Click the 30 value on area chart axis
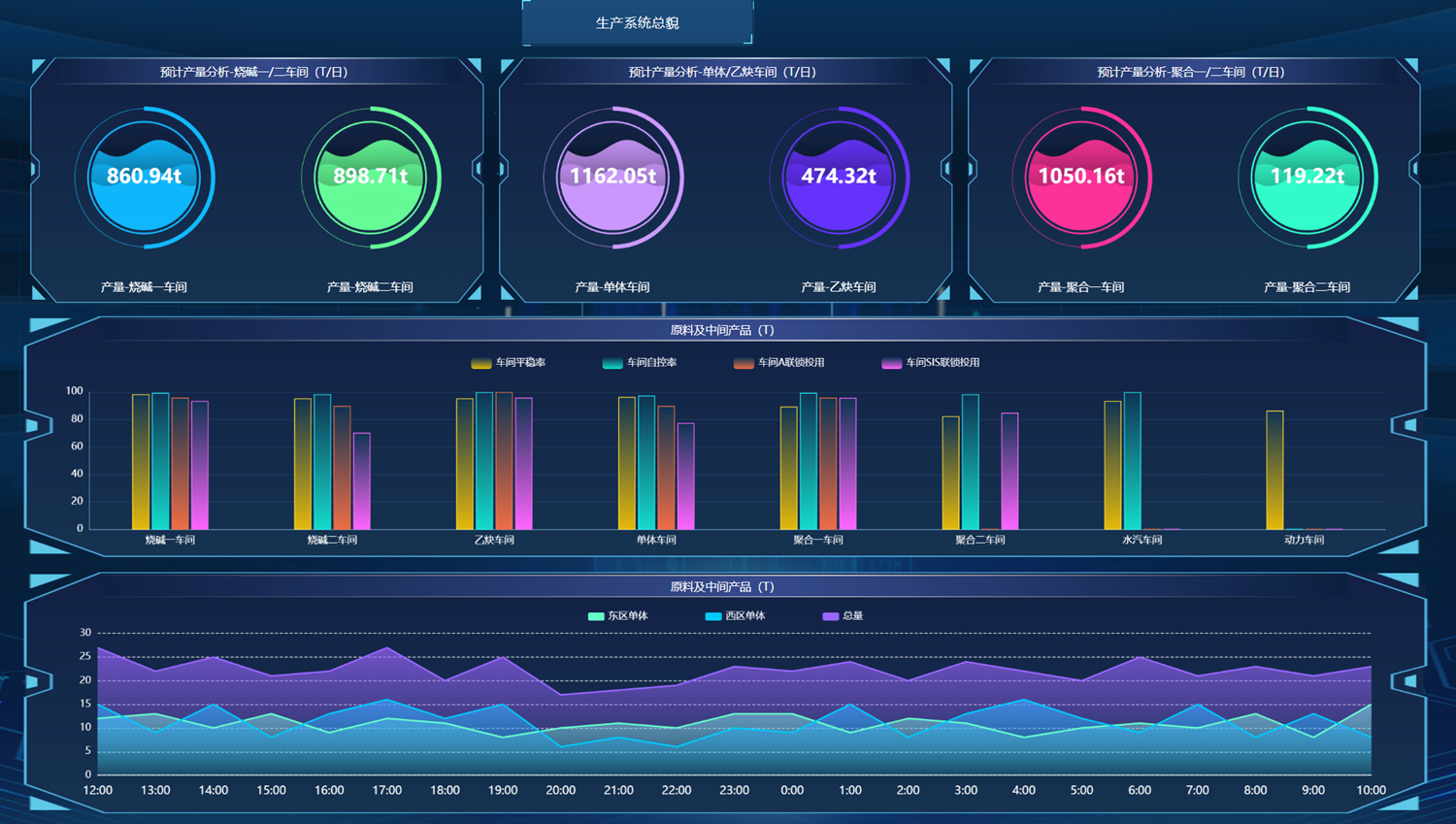 [x=85, y=633]
